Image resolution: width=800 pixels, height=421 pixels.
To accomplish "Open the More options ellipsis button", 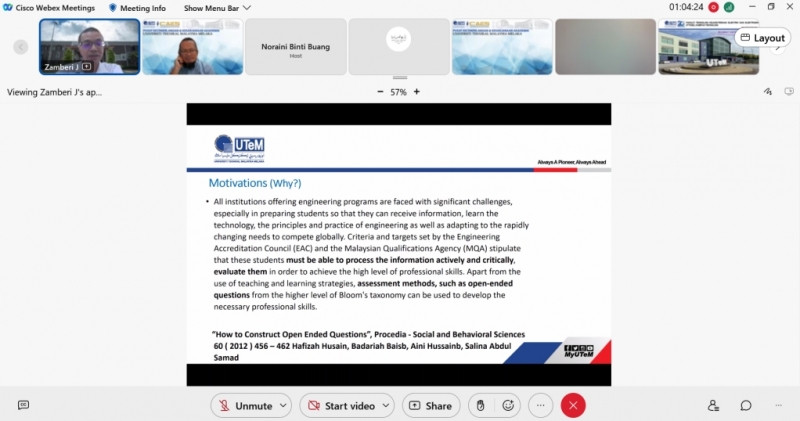I will tap(540, 406).
